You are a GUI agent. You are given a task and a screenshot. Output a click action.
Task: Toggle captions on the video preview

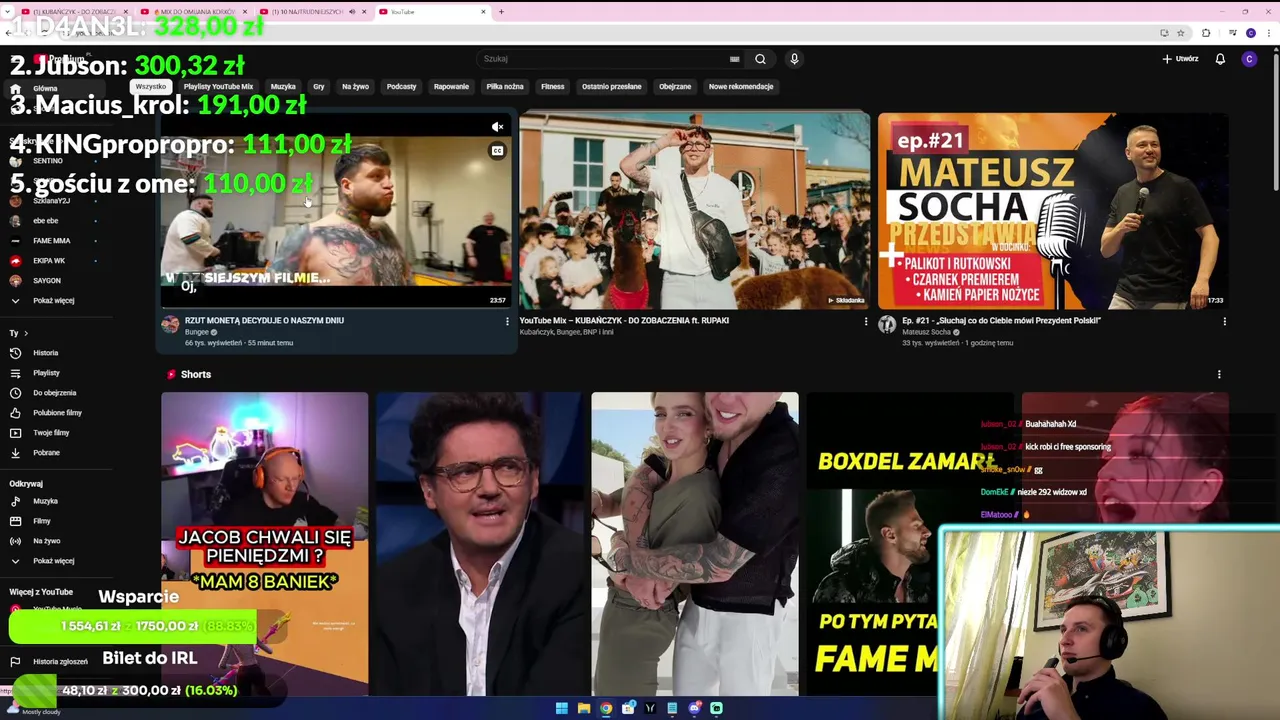point(497,151)
